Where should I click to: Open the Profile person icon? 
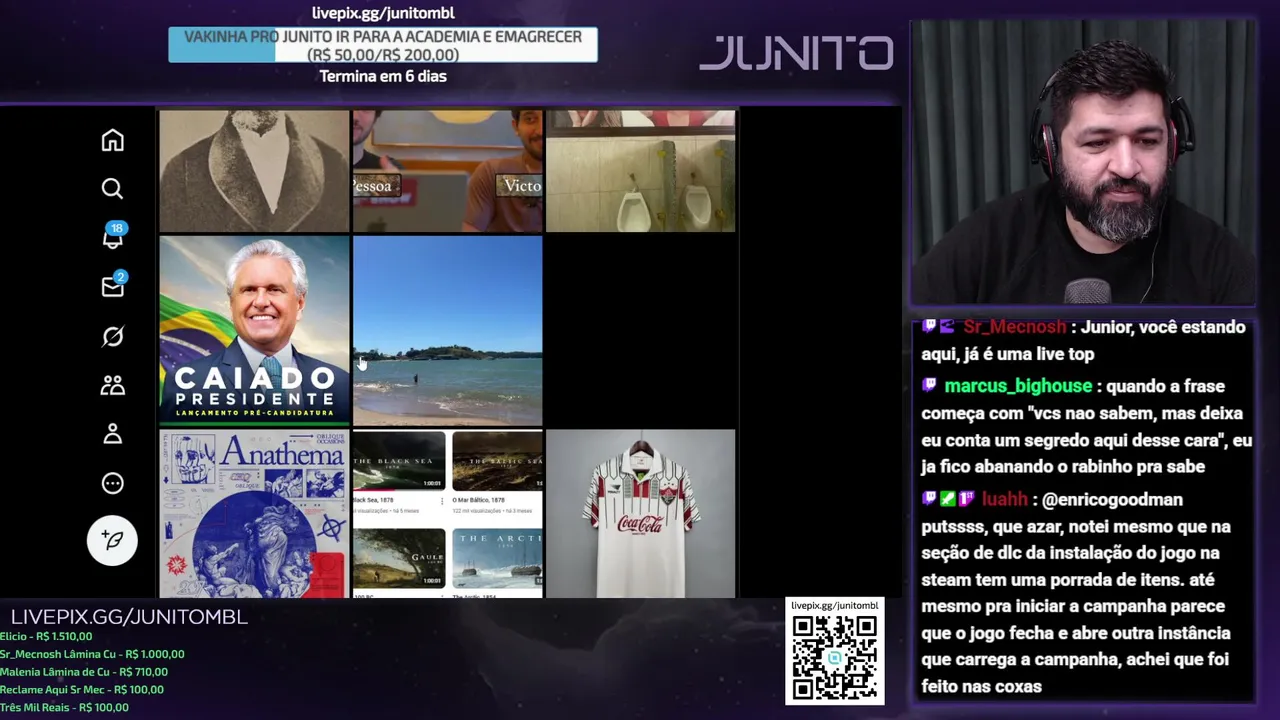pyautogui.click(x=112, y=433)
